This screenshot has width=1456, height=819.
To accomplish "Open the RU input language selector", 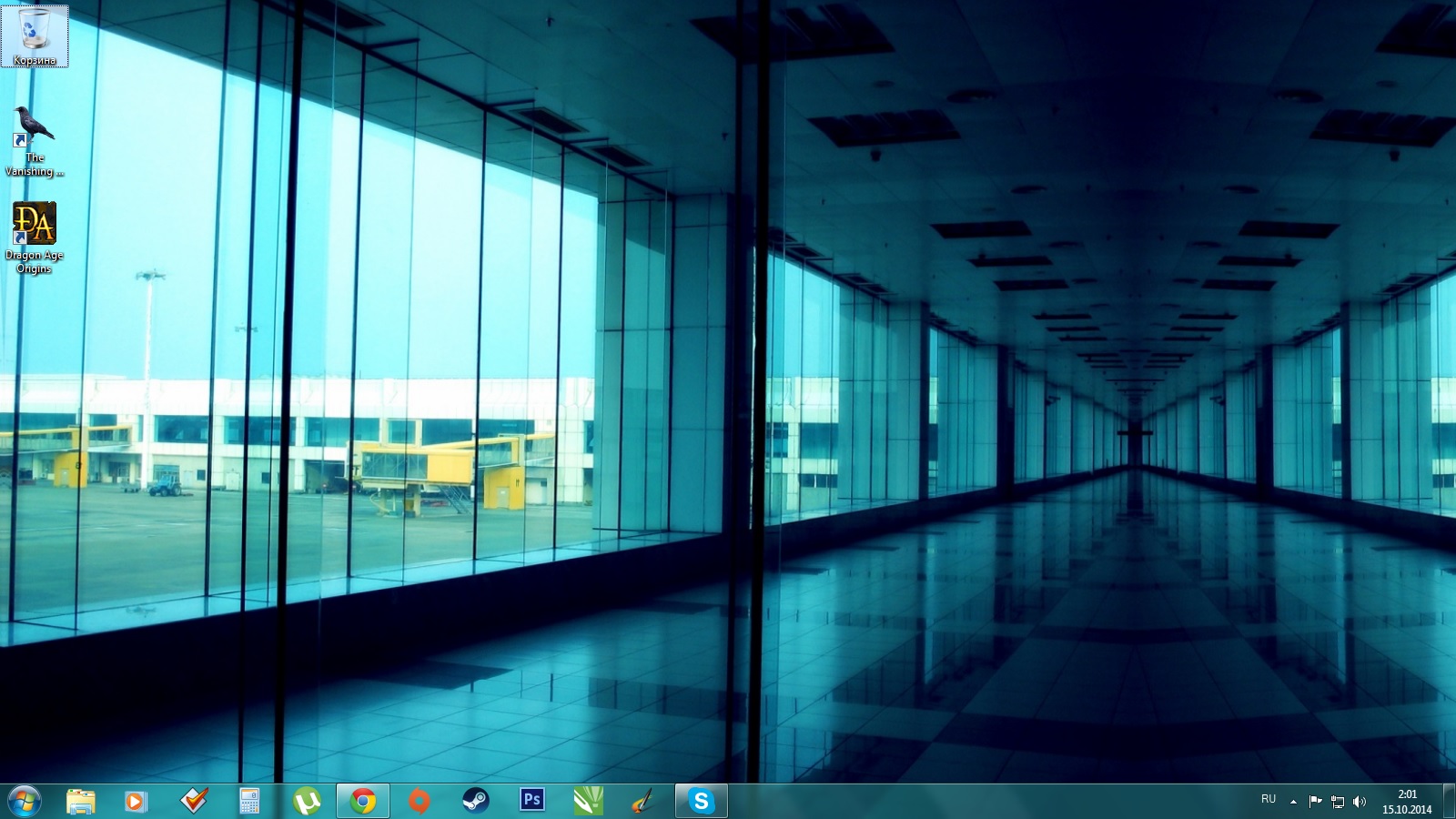I will tap(1269, 799).
